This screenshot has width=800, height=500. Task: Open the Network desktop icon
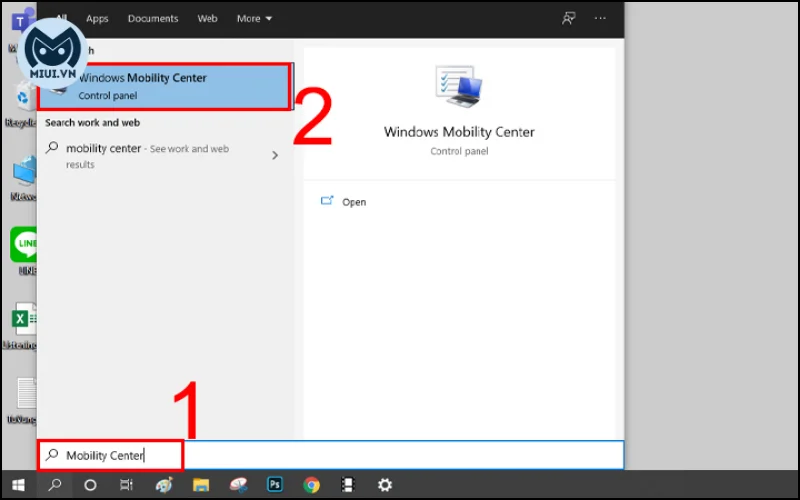pos(24,171)
